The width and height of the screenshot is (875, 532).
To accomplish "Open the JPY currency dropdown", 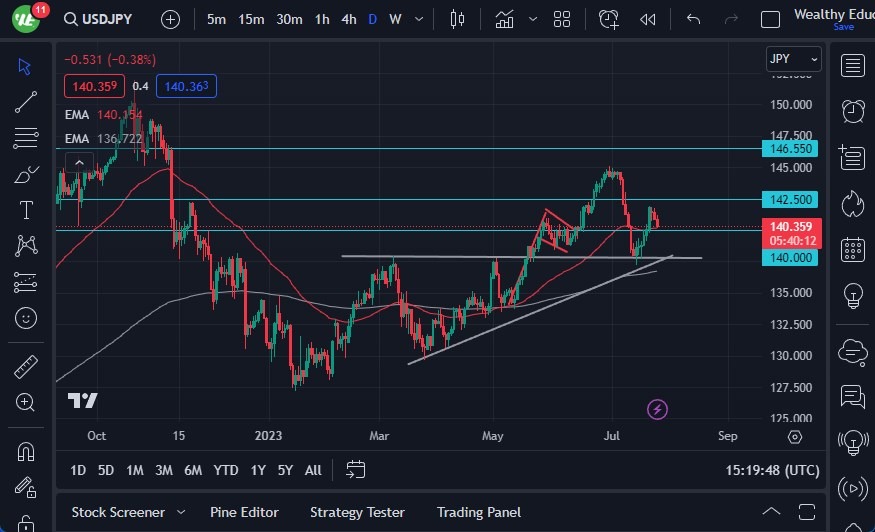I will click(x=794, y=60).
